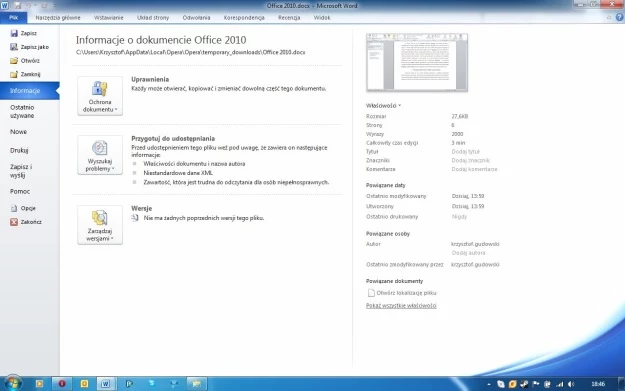Select Zamknij in the backstage menu
Image resolution: width=625 pixels, height=391 pixels.
26,74
